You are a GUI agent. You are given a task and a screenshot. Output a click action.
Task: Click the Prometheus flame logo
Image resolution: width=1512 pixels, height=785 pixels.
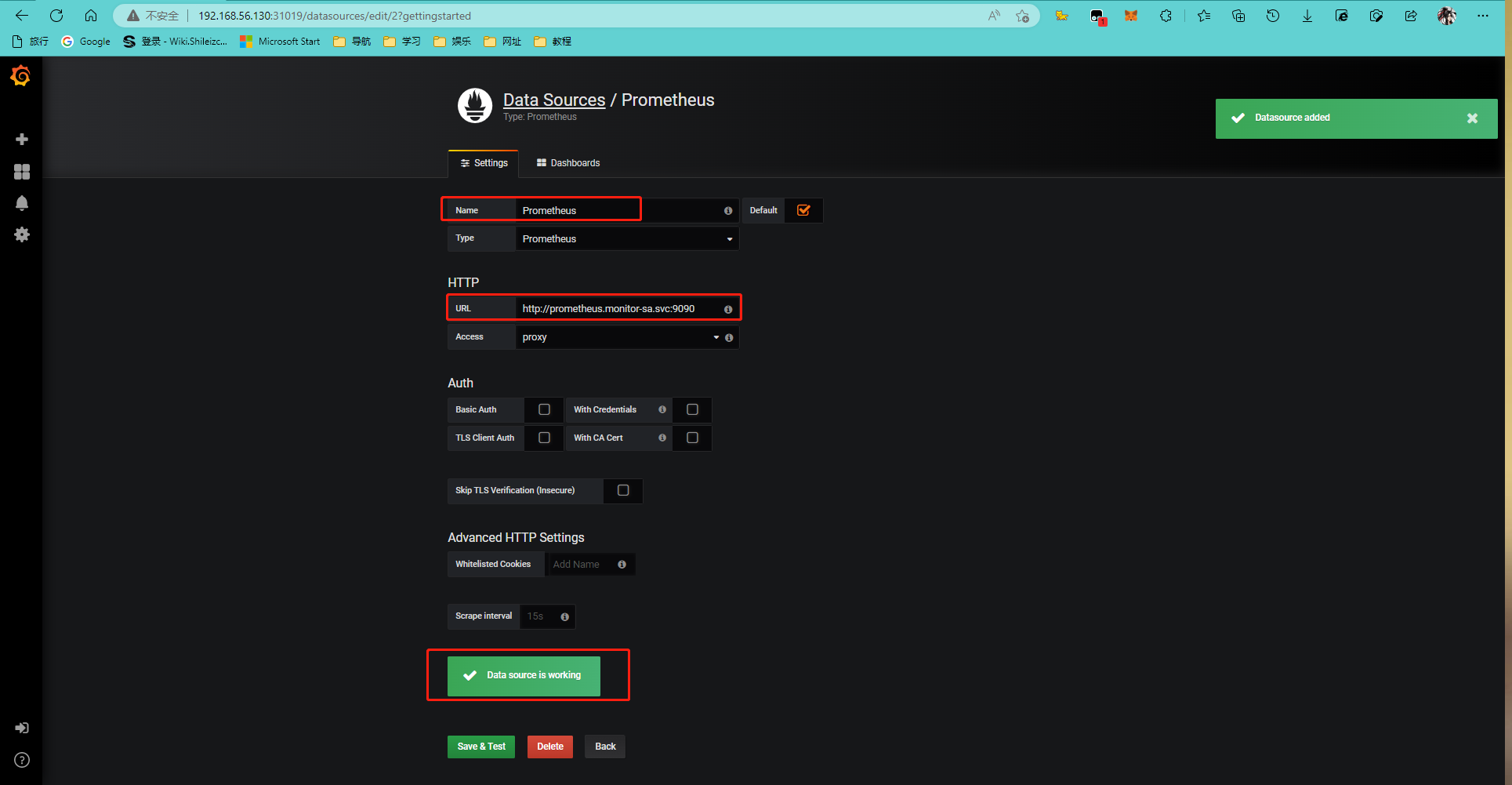coord(475,106)
